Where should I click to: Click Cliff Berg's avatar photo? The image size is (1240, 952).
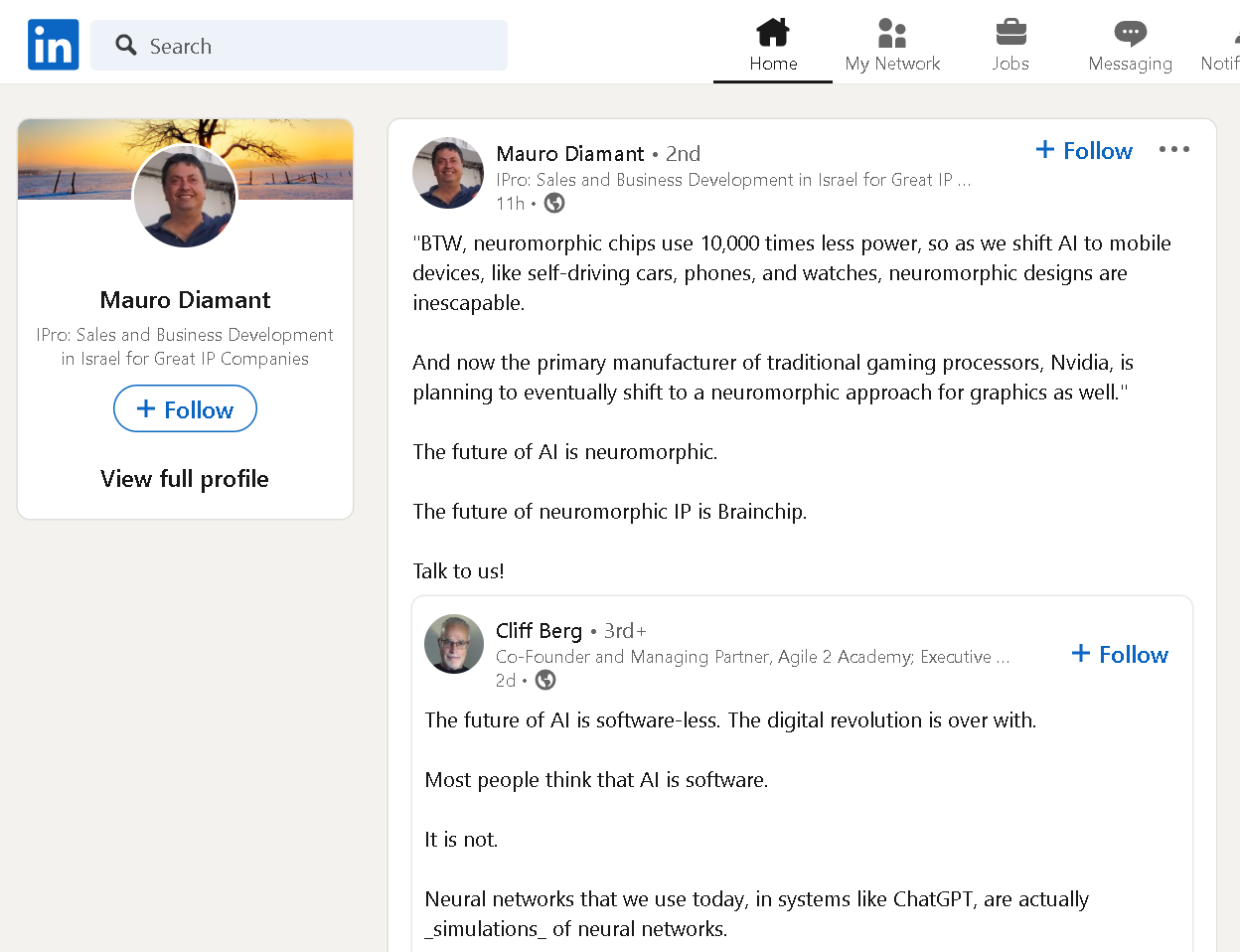coord(454,644)
